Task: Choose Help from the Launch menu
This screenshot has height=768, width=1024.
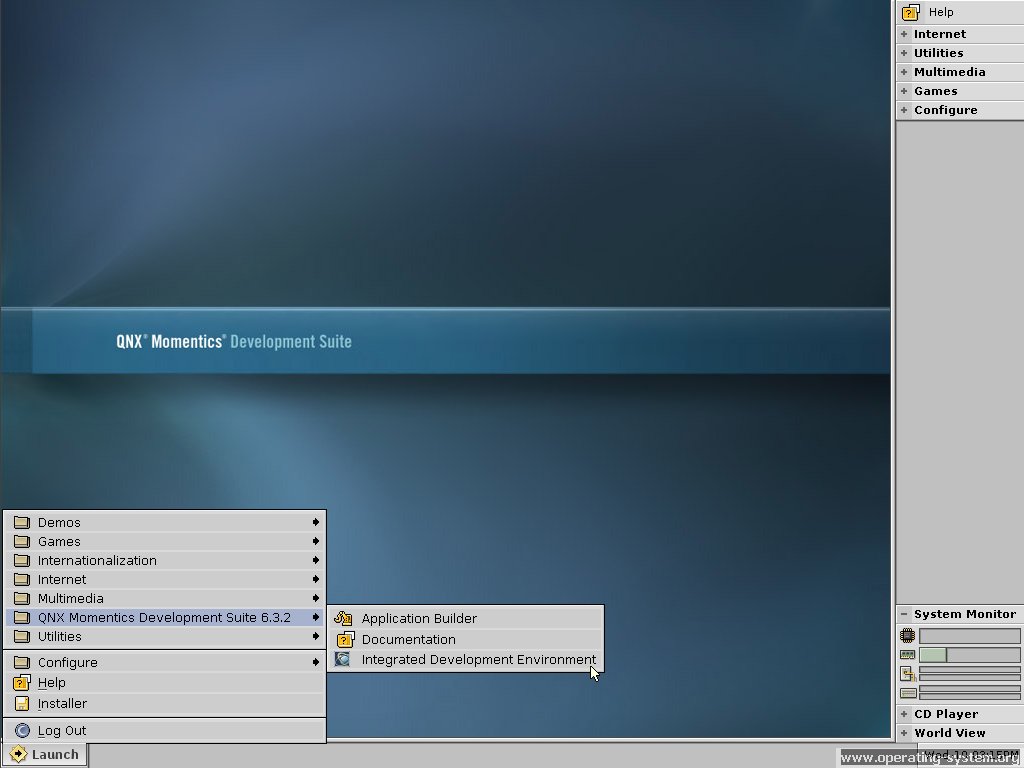Action: 164,682
